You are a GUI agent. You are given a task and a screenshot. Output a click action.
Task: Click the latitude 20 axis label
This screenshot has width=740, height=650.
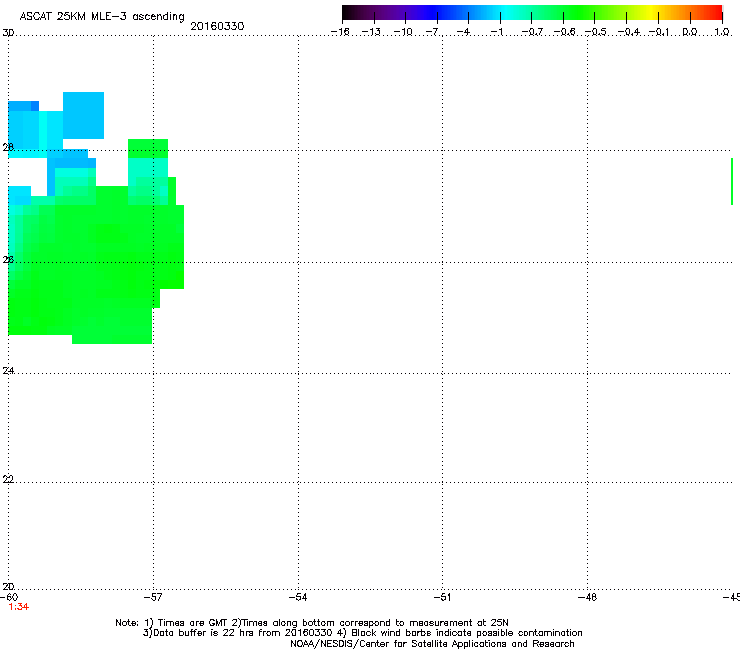pos(8,587)
